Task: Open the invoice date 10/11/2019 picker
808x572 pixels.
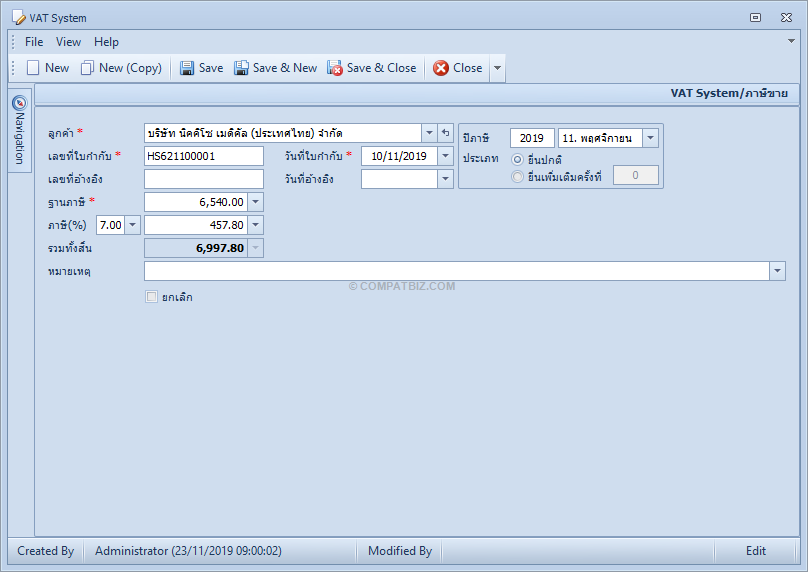Action: pos(445,156)
